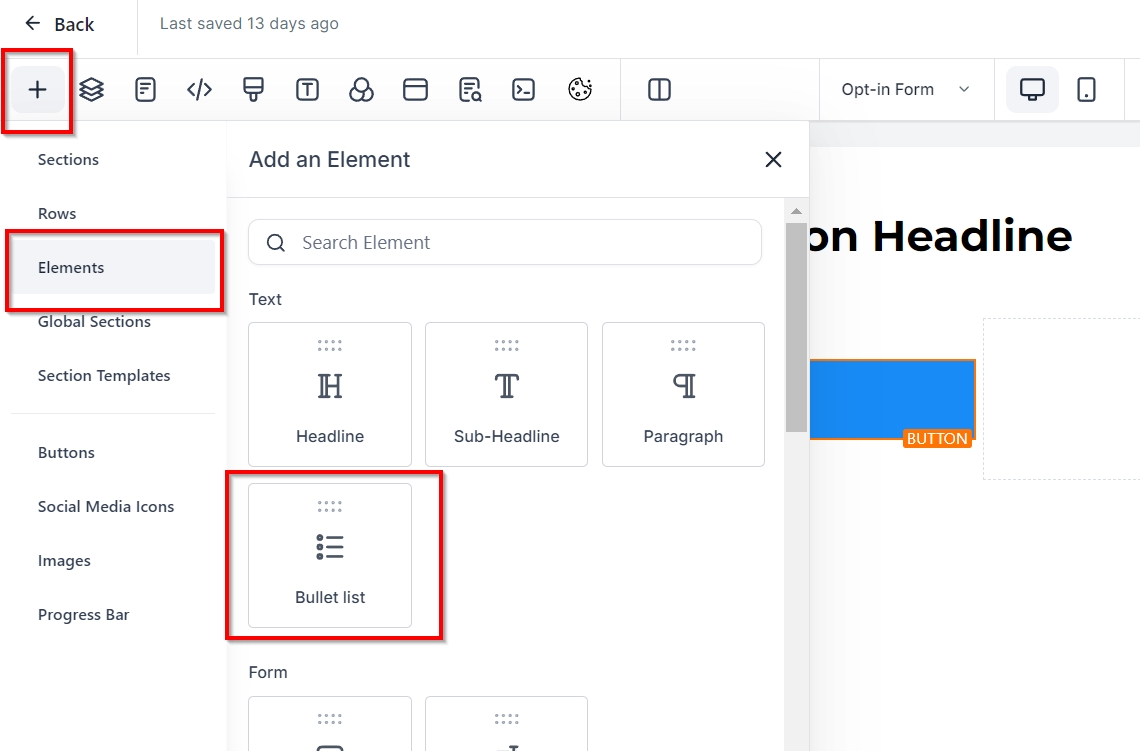
Task: Click the Back link
Action: pyautogui.click(x=60, y=24)
